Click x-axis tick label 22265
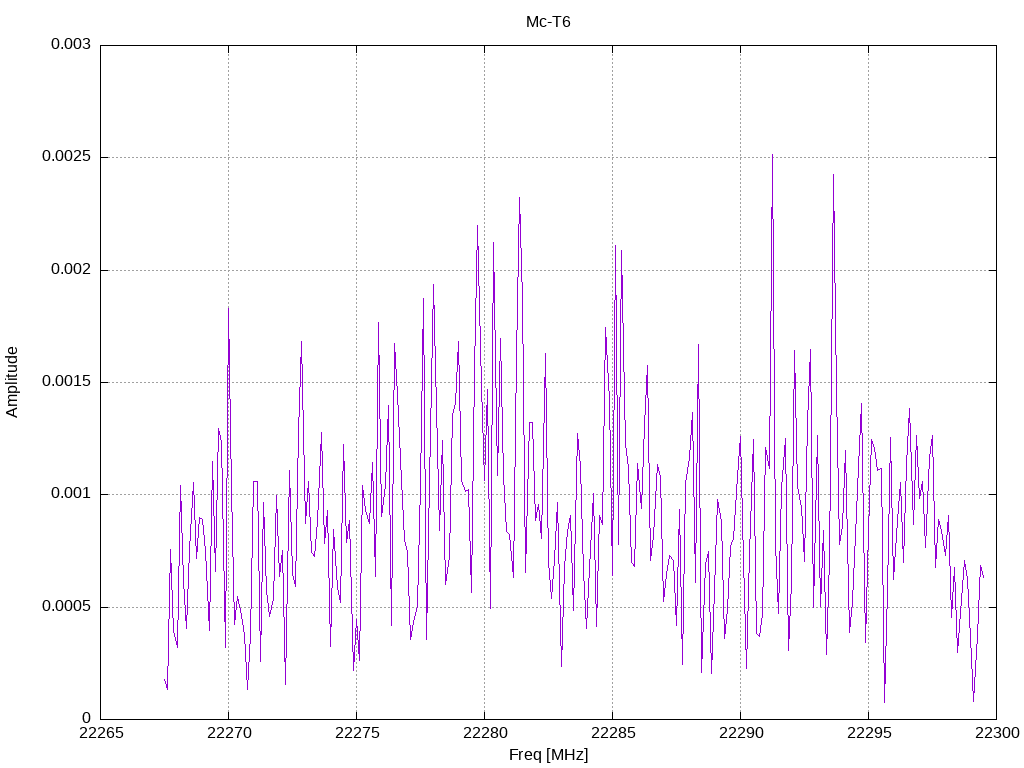Image resolution: width=1024 pixels, height=768 pixels. point(101,733)
